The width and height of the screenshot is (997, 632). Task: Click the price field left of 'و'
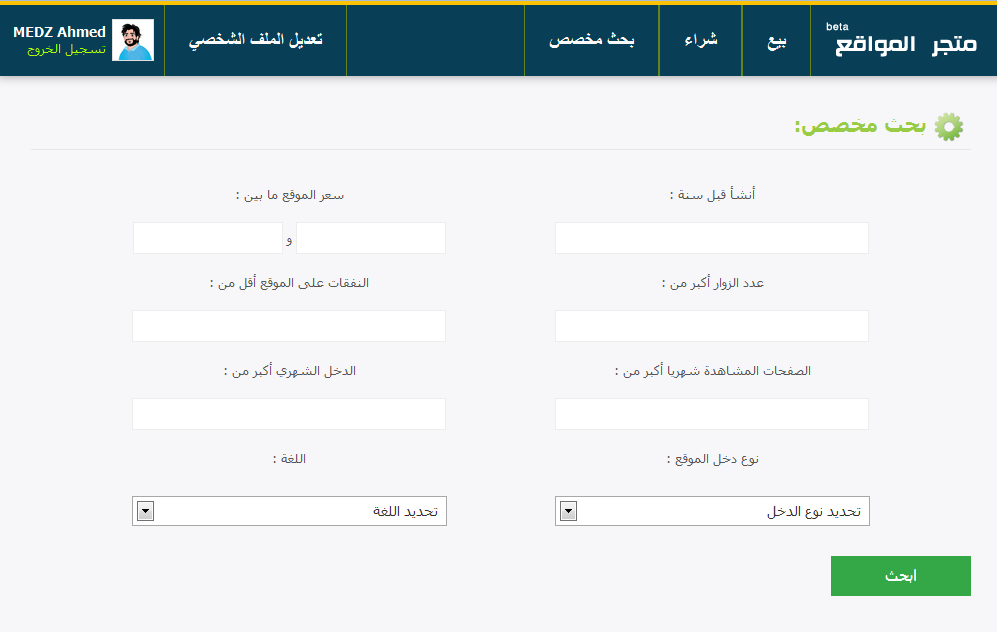pos(208,238)
